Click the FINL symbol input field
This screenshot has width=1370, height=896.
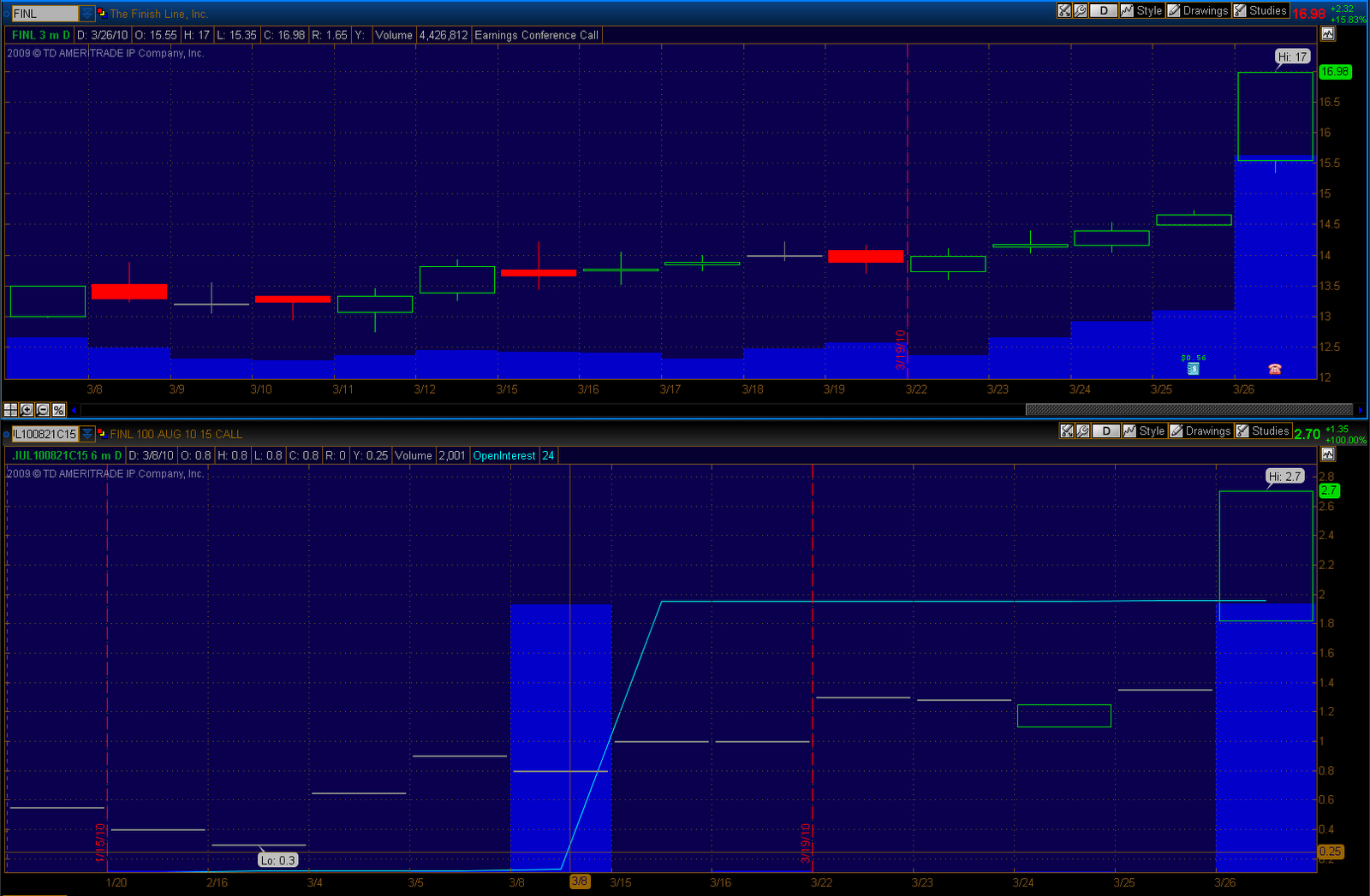click(45, 14)
